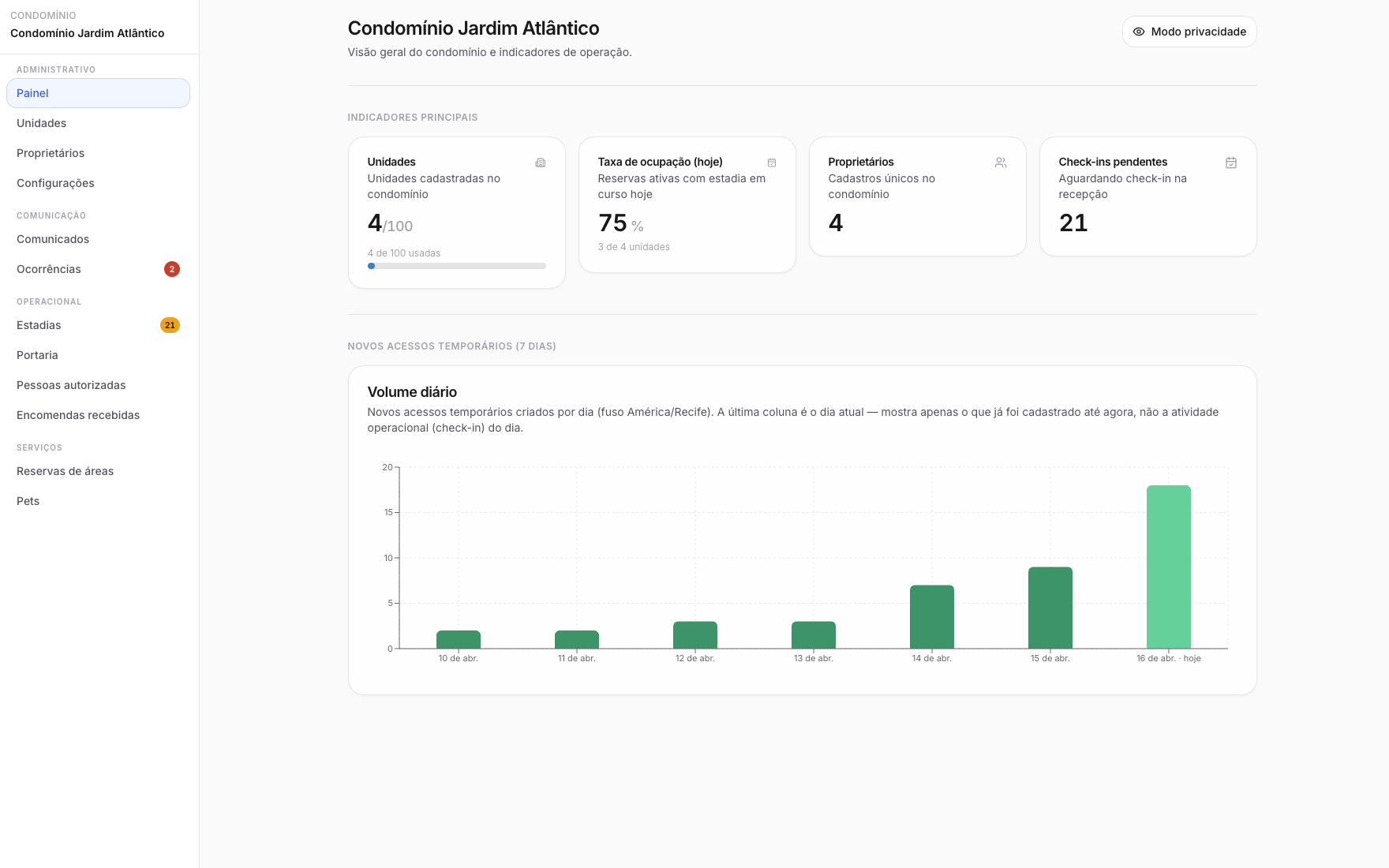
Task: Open Encomendas recebidas
Action: point(78,415)
